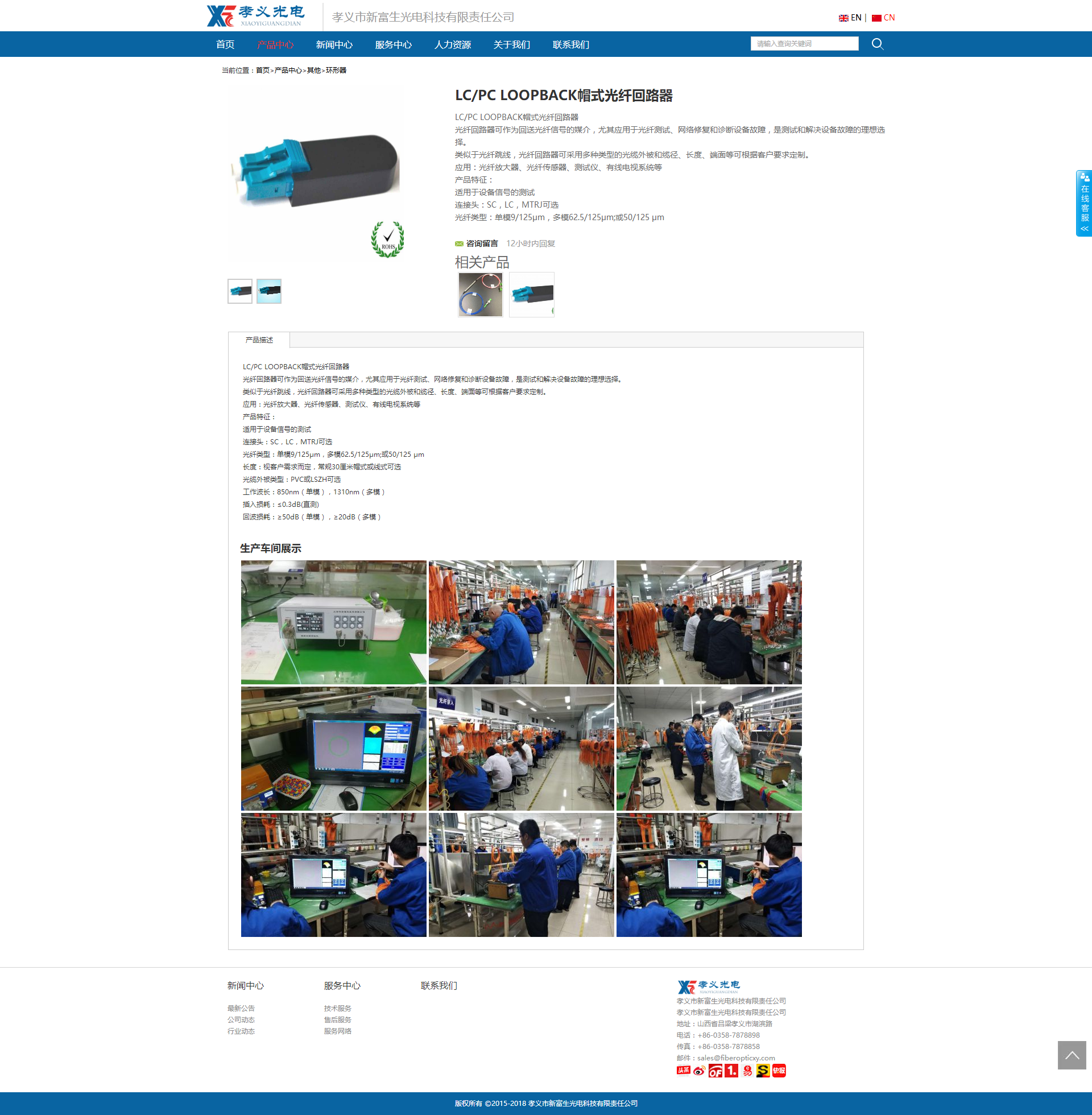Open footer 行业动态 link
The height and width of the screenshot is (1115, 1092).
[241, 1031]
